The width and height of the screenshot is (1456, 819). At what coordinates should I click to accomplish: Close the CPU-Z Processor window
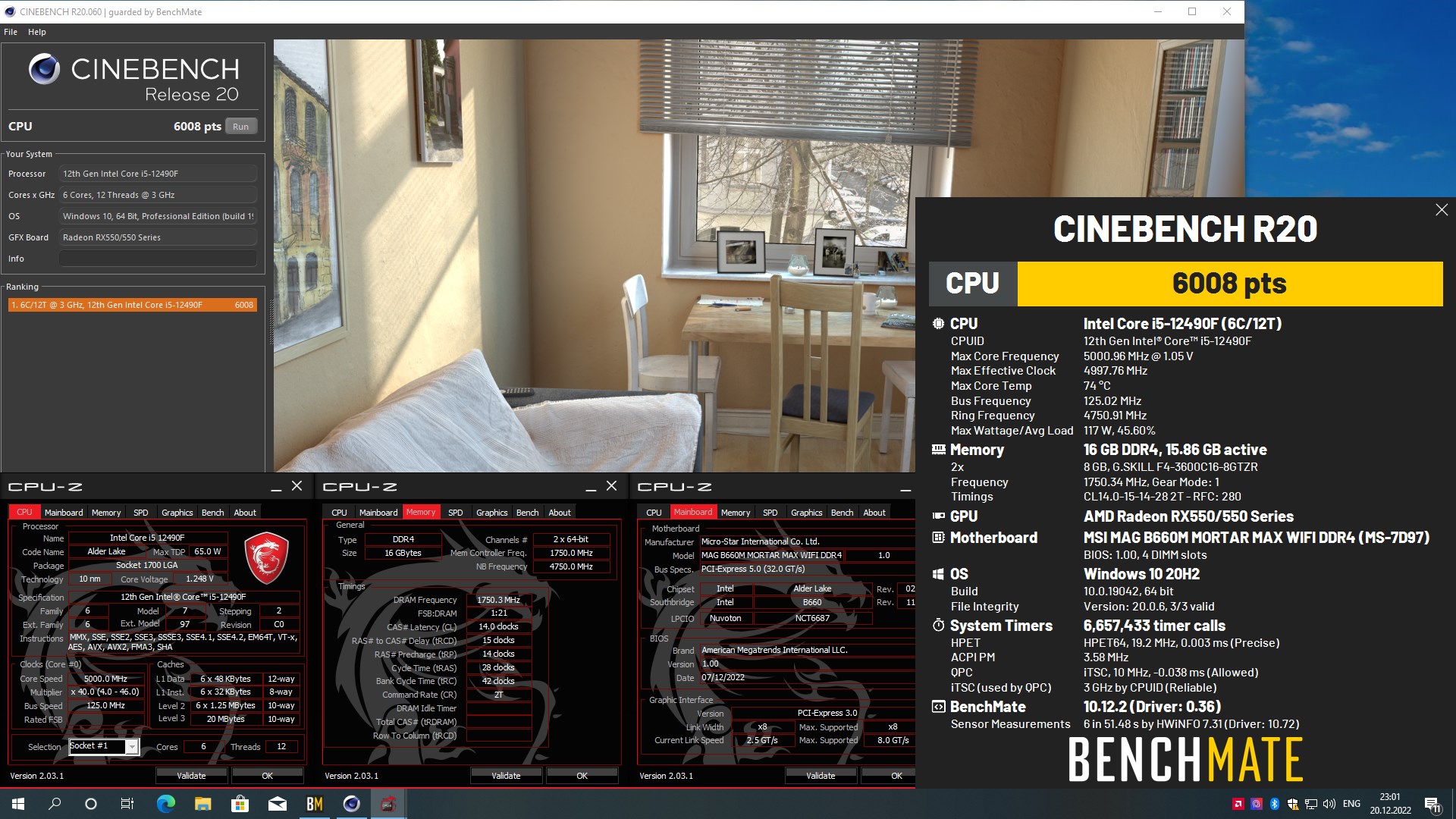(297, 486)
